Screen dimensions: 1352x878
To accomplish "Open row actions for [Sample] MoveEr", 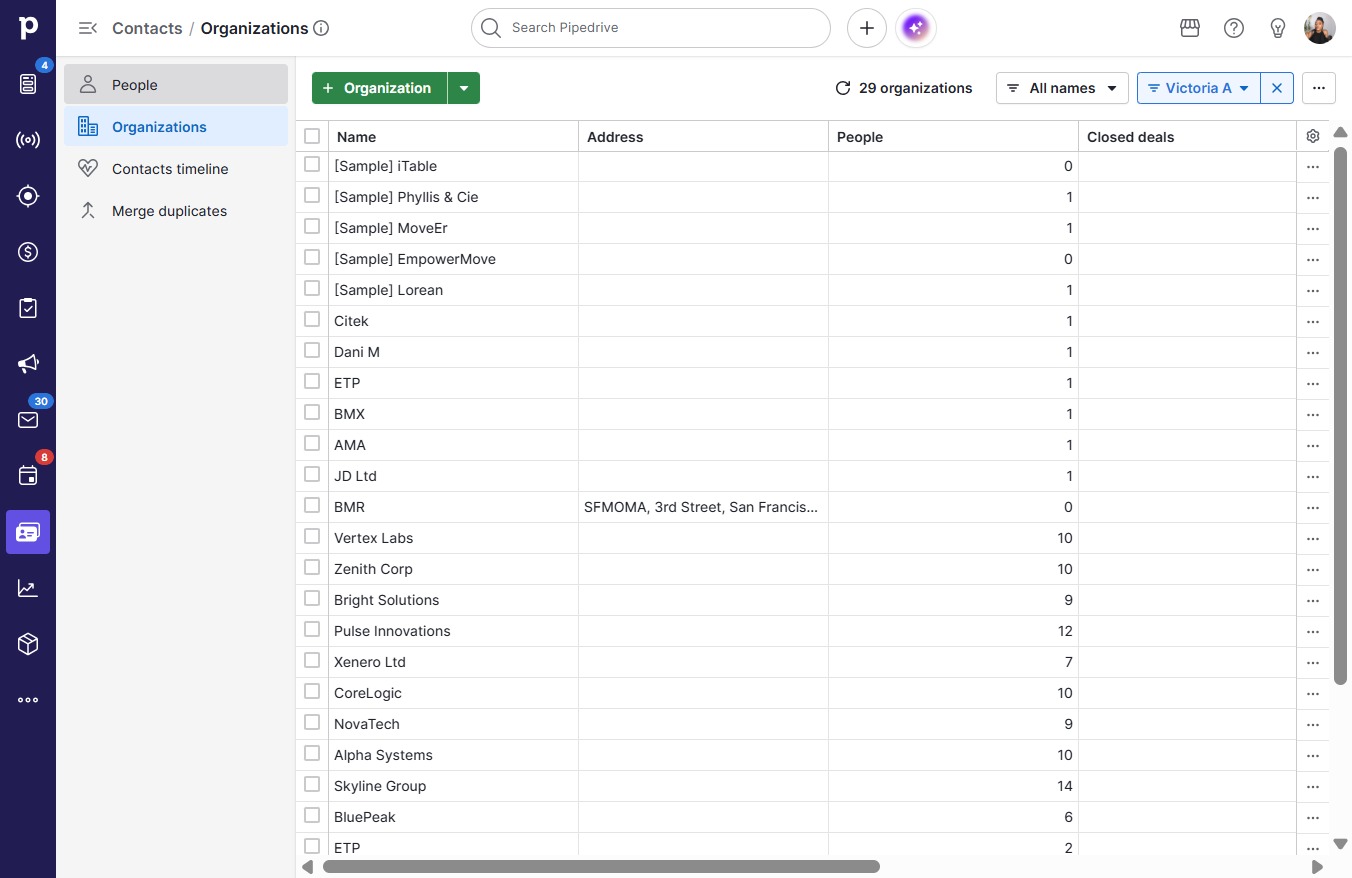I will (1313, 229).
